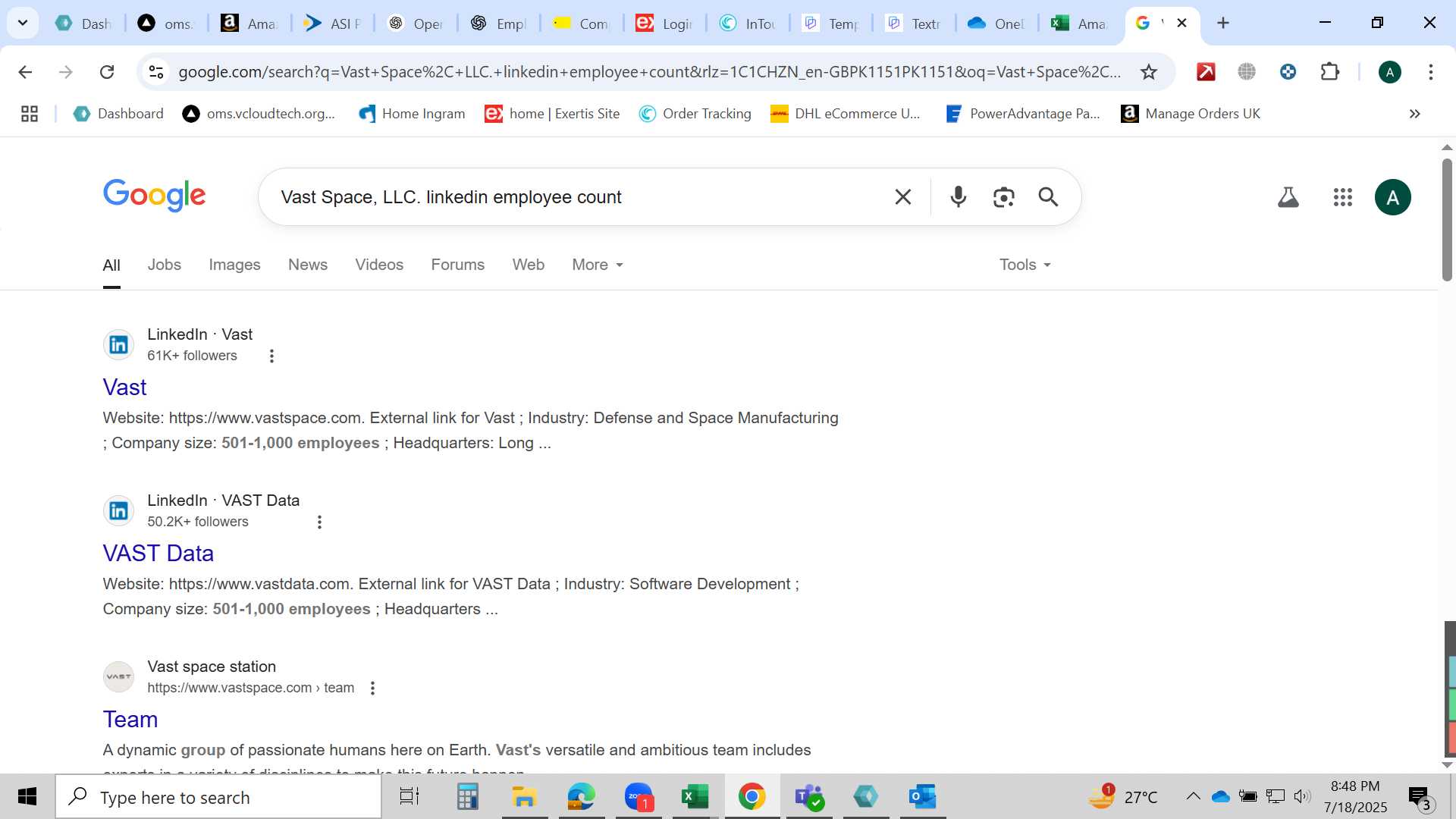Open DHL eCommerce bookmark
The image size is (1456, 819).
pyautogui.click(x=845, y=114)
